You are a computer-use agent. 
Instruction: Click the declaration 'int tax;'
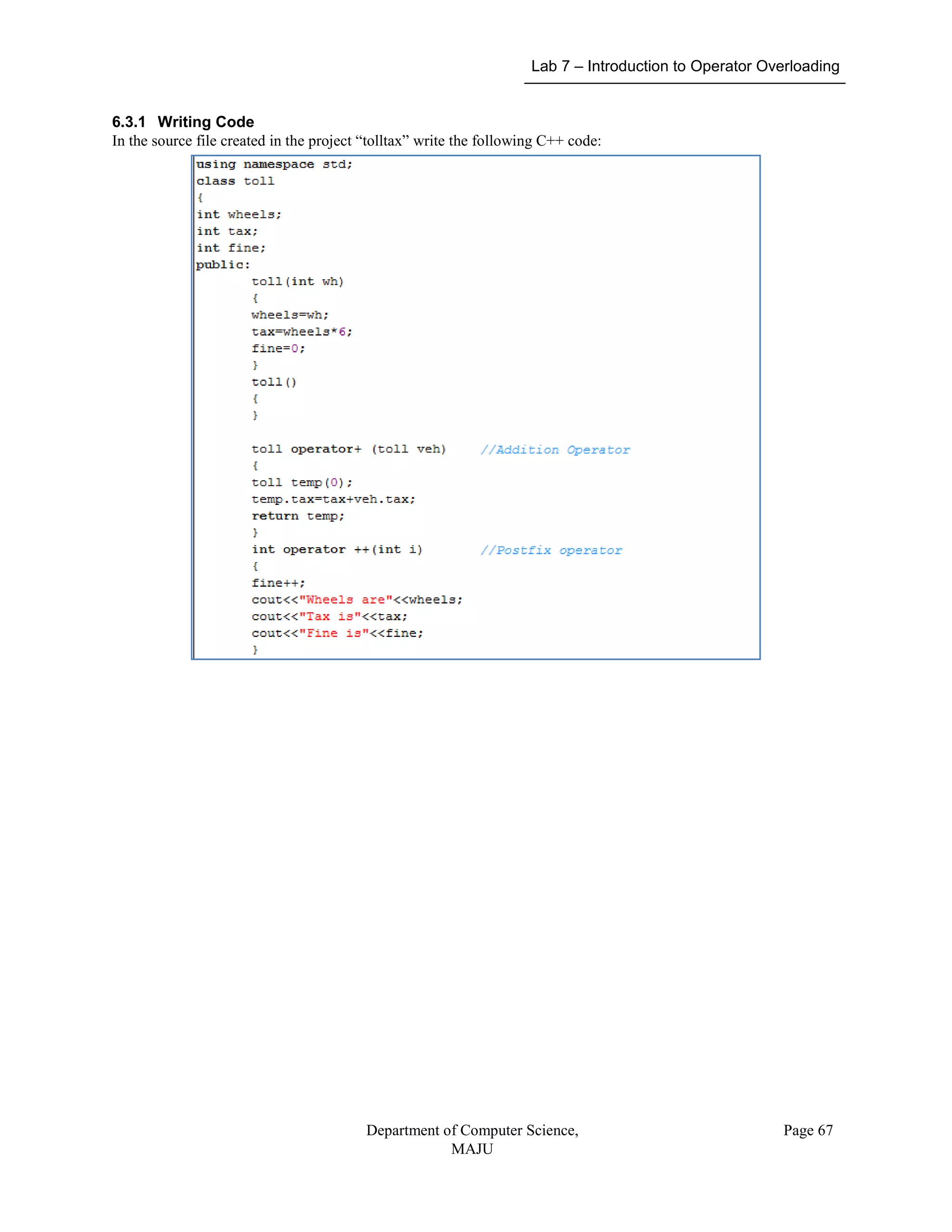227,231
